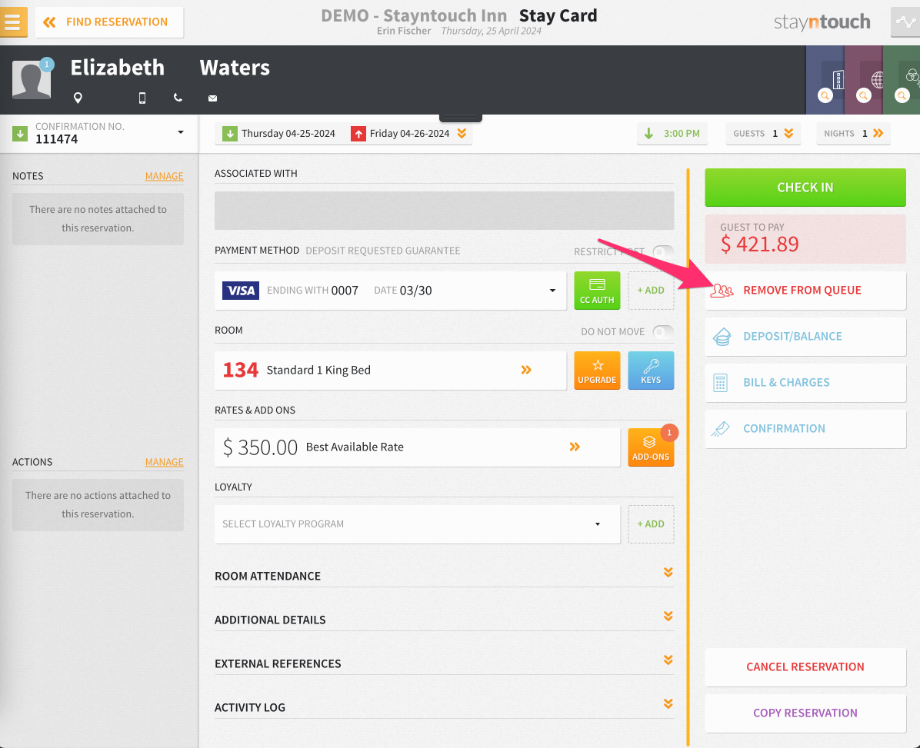Click the Associated With gray field
The image size is (920, 748).
[444, 211]
